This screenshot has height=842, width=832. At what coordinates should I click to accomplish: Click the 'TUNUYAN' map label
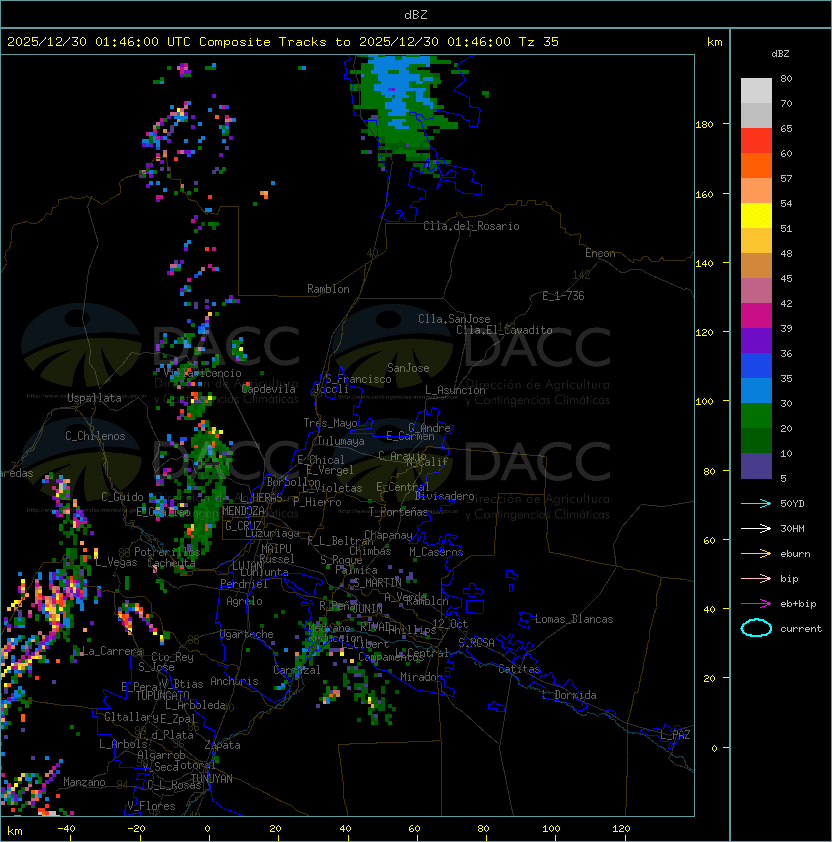212,779
